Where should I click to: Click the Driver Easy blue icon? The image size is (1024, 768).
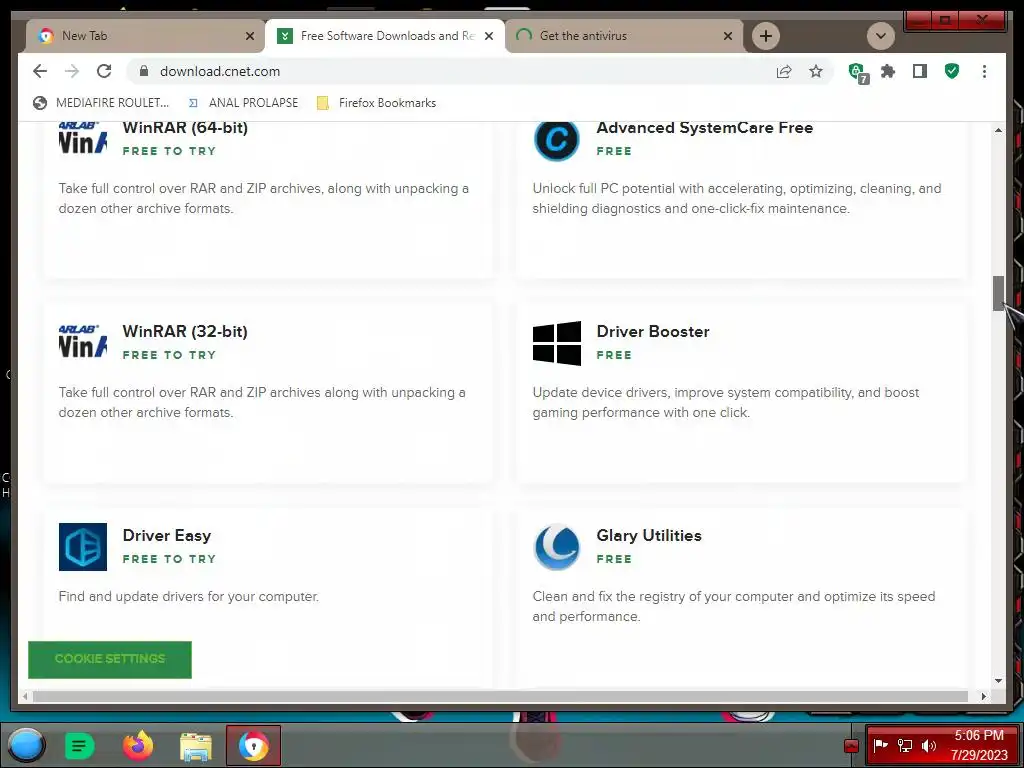[x=83, y=547]
